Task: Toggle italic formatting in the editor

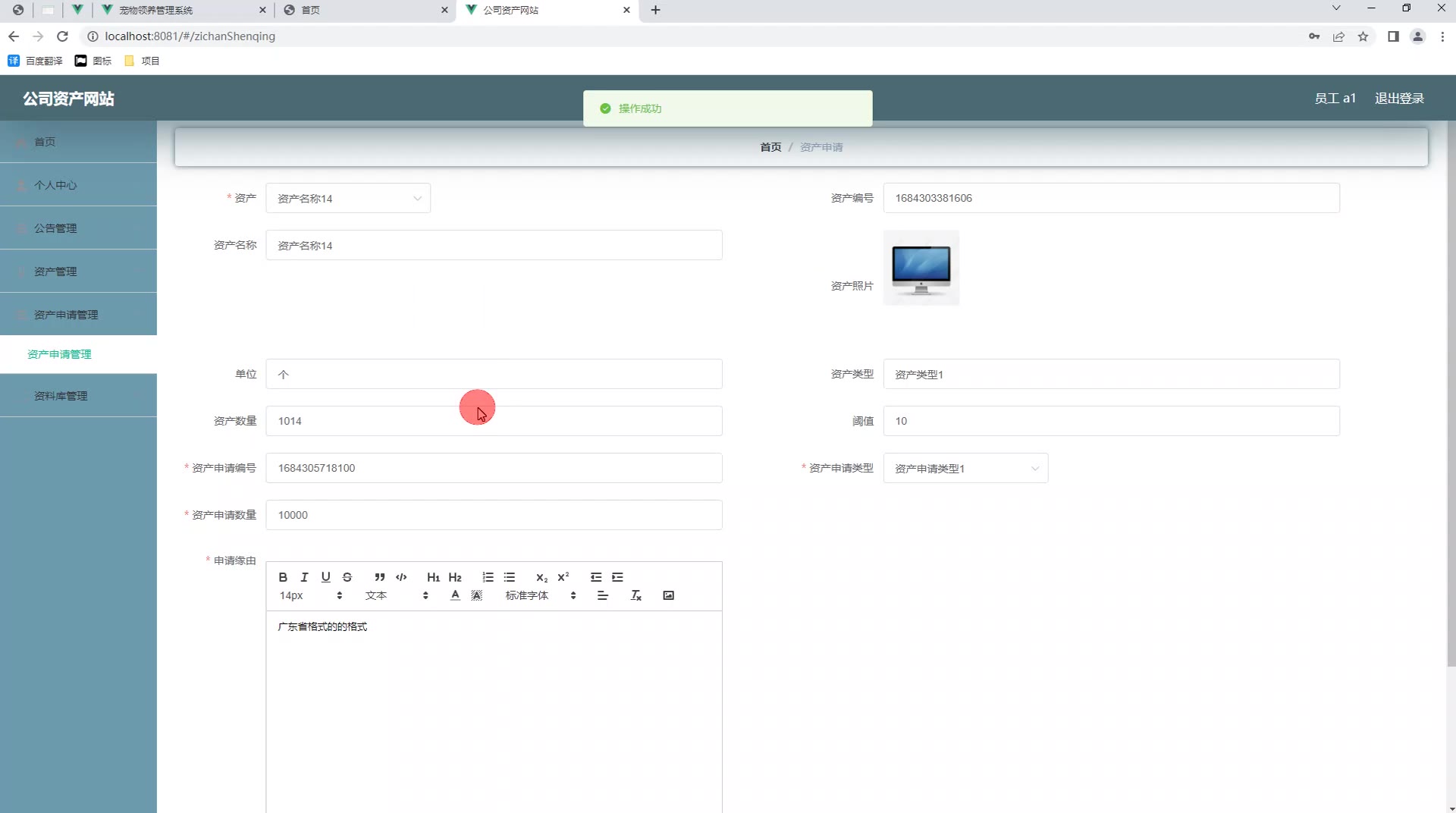Action: (x=304, y=577)
